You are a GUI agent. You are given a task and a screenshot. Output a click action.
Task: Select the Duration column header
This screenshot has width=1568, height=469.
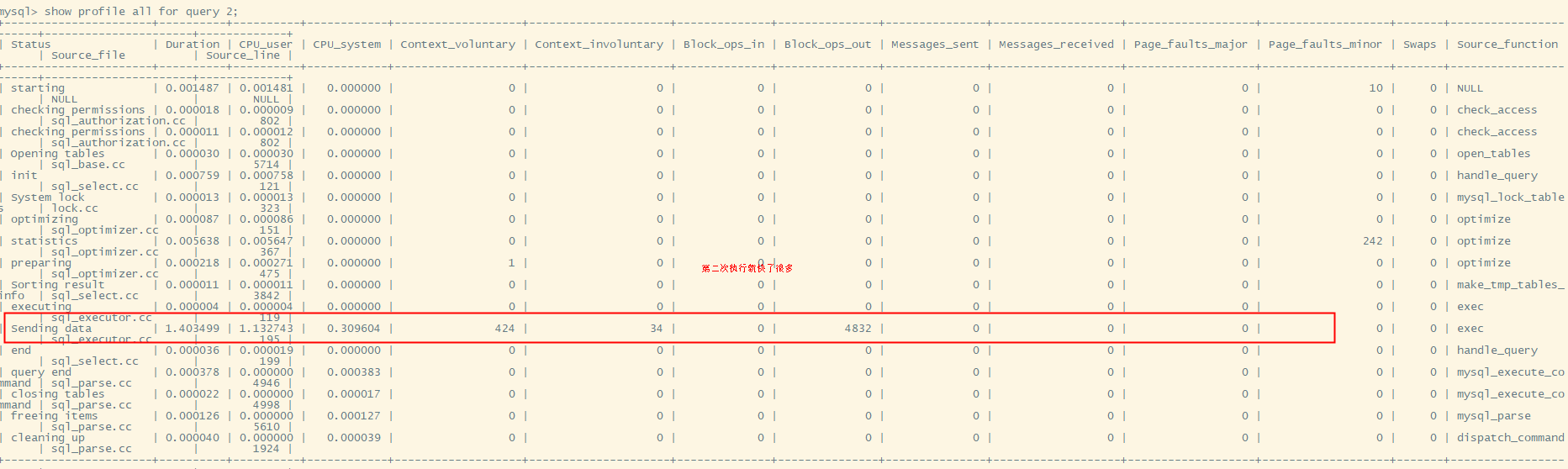pyautogui.click(x=193, y=45)
